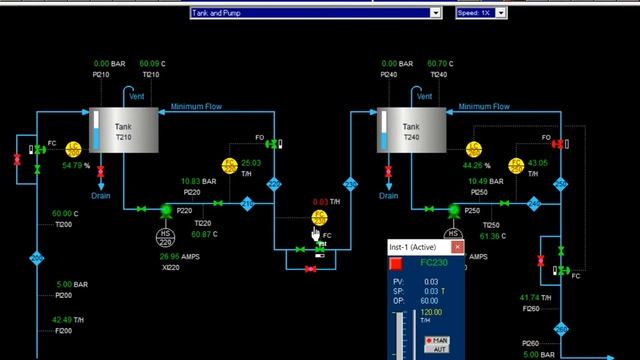Screen dimensions: 640x360
Task: Click the OP value 60.00 in faceplate
Action: tap(429, 301)
